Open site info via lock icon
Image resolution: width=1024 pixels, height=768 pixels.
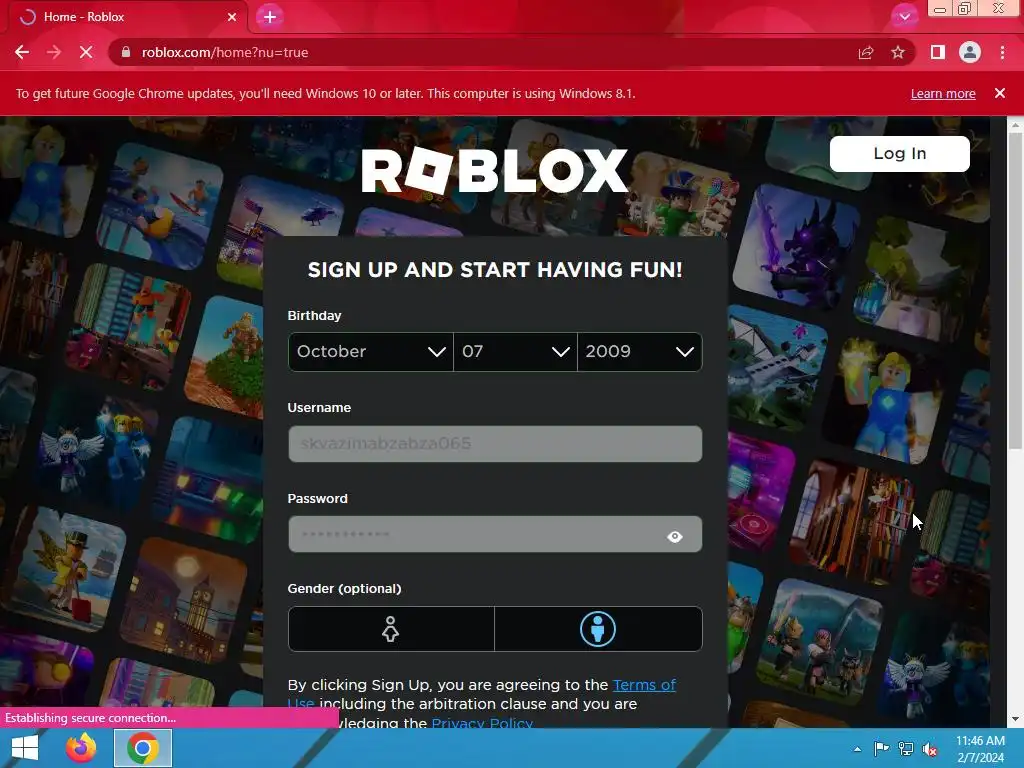tap(126, 52)
